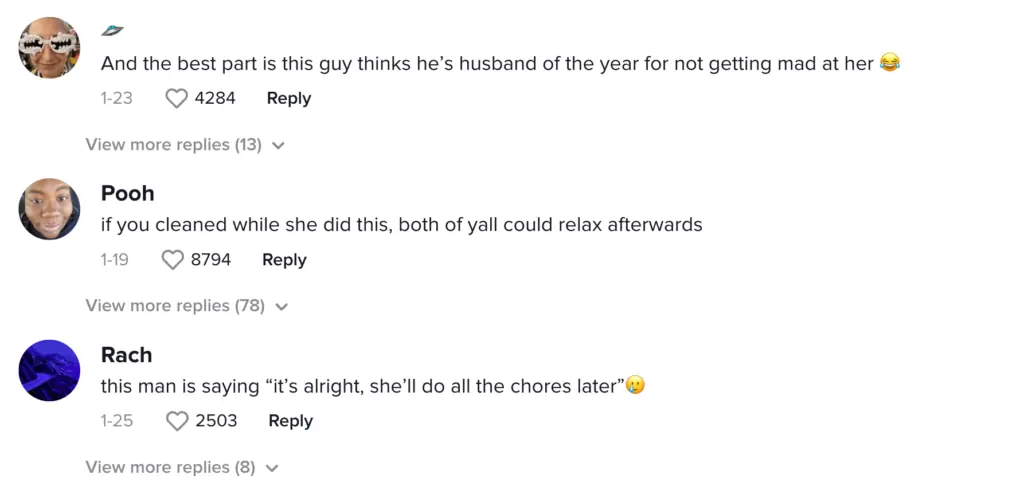Reply to the husband of the year comment
1024x494 pixels.
288,98
